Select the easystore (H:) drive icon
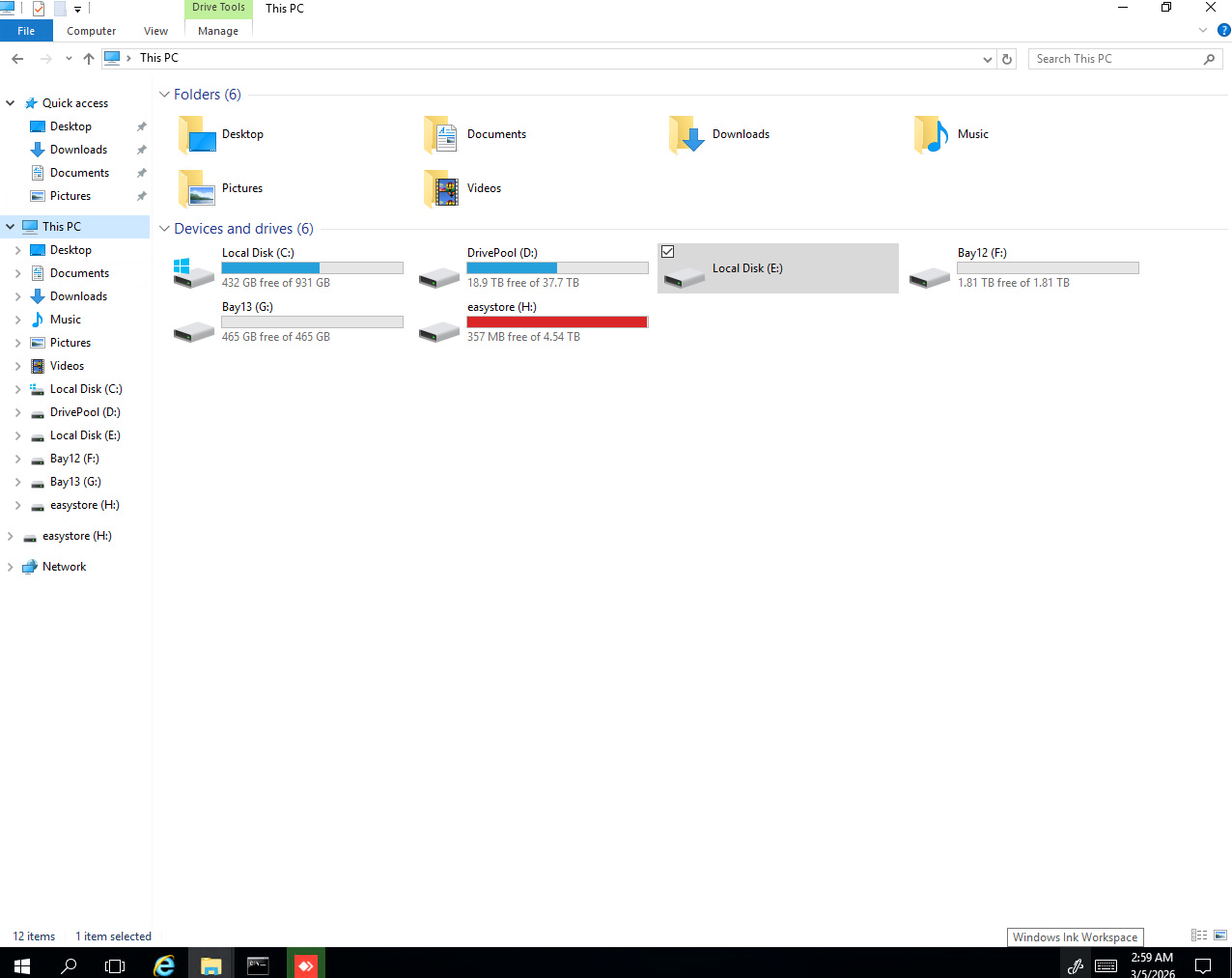 439,332
